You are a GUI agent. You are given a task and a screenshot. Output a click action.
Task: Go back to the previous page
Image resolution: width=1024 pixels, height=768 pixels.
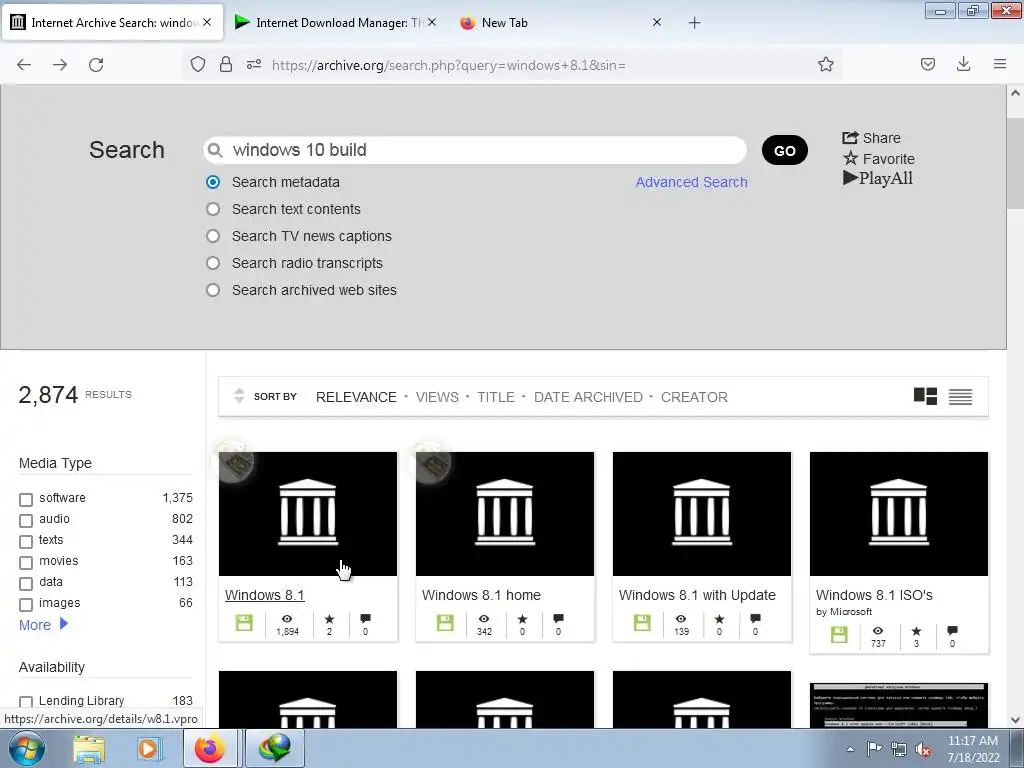point(24,65)
